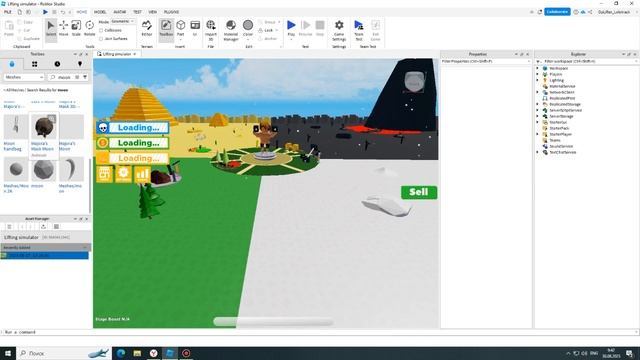This screenshot has height=360, width=640.
Task: Switch to the VIEW ribbon tab
Action: click(x=153, y=12)
